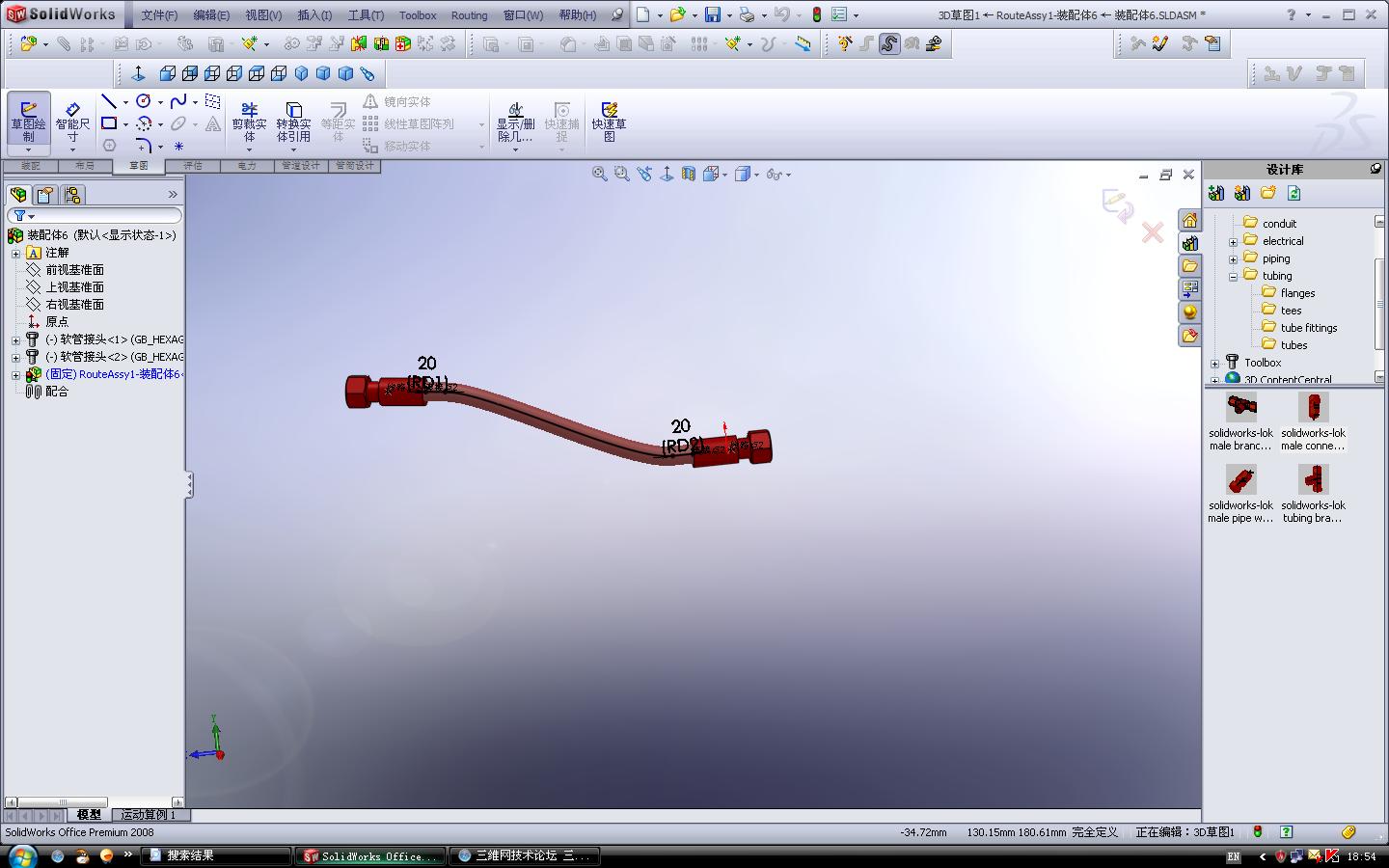Open the File Explorer tab in task pane

click(x=1189, y=266)
